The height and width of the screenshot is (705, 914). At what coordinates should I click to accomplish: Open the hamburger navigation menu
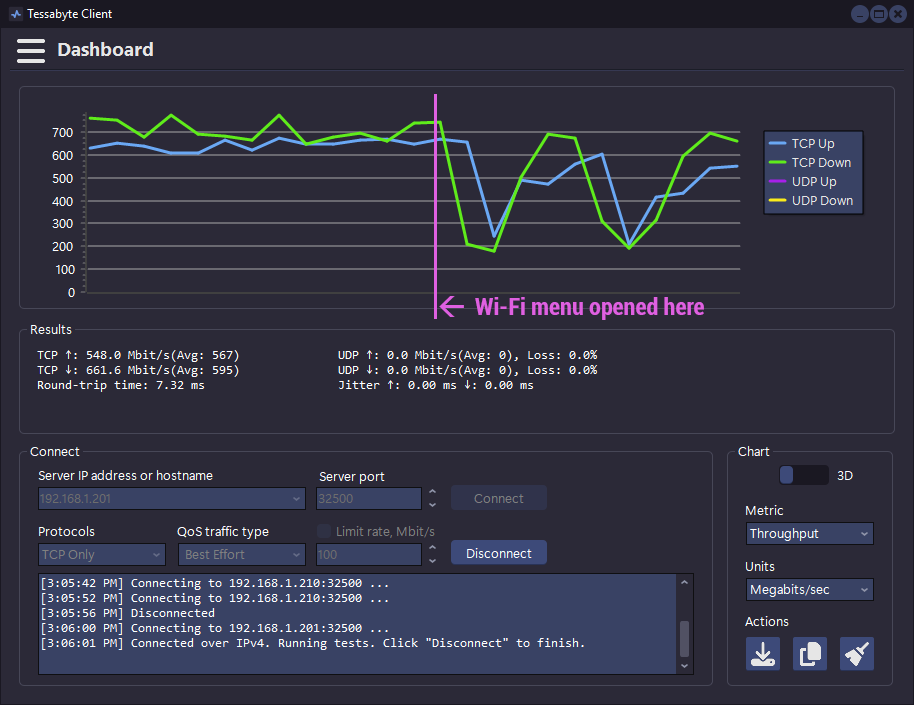(x=30, y=50)
